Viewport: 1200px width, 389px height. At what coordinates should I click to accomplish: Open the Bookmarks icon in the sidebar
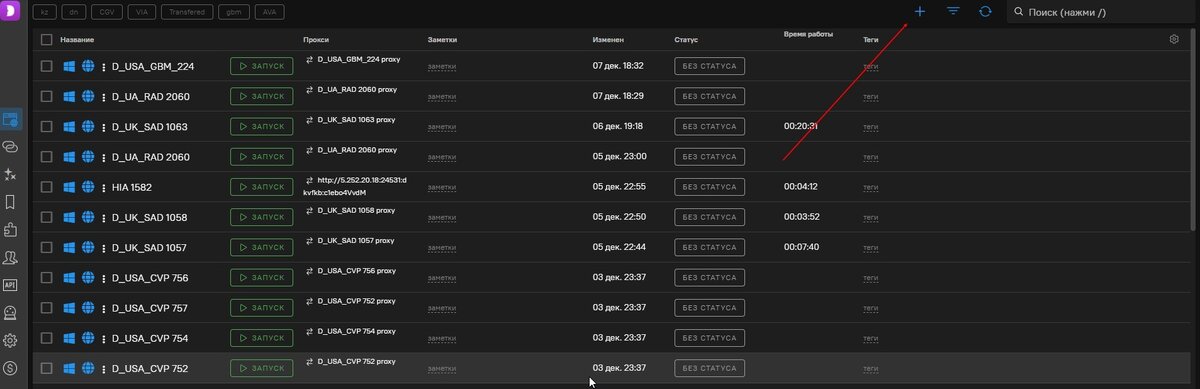(11, 201)
